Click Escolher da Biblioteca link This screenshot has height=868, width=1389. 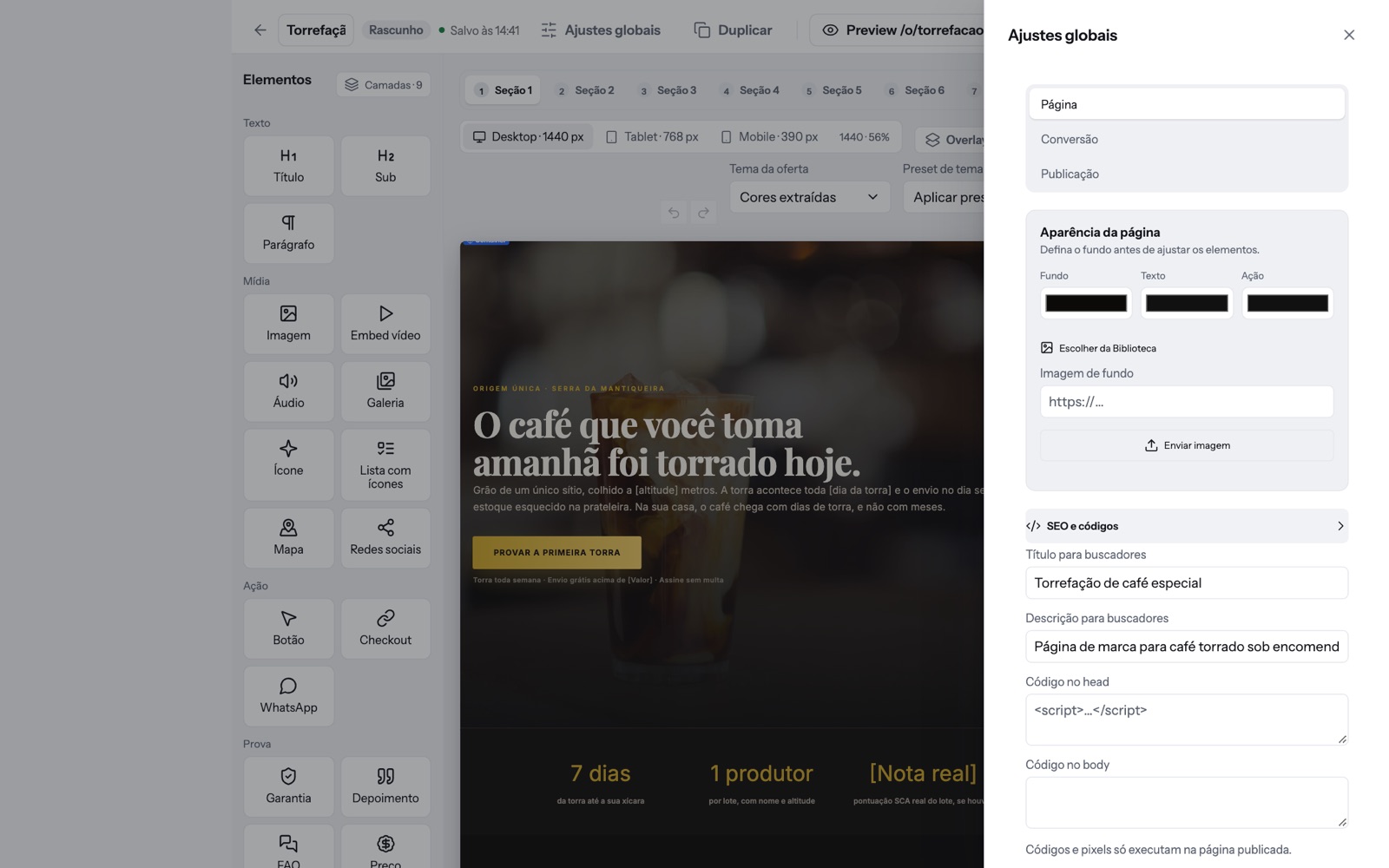pos(1098,348)
